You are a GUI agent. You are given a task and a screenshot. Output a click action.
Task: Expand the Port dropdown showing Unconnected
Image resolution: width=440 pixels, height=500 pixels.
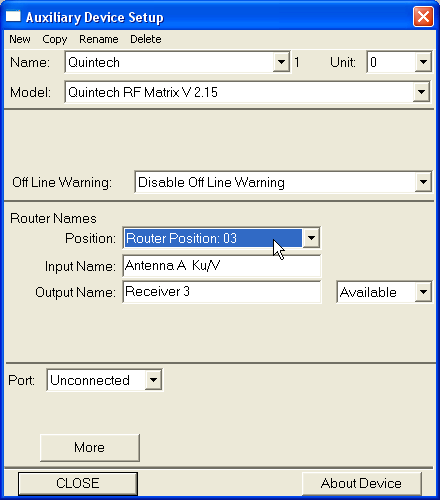tap(153, 380)
